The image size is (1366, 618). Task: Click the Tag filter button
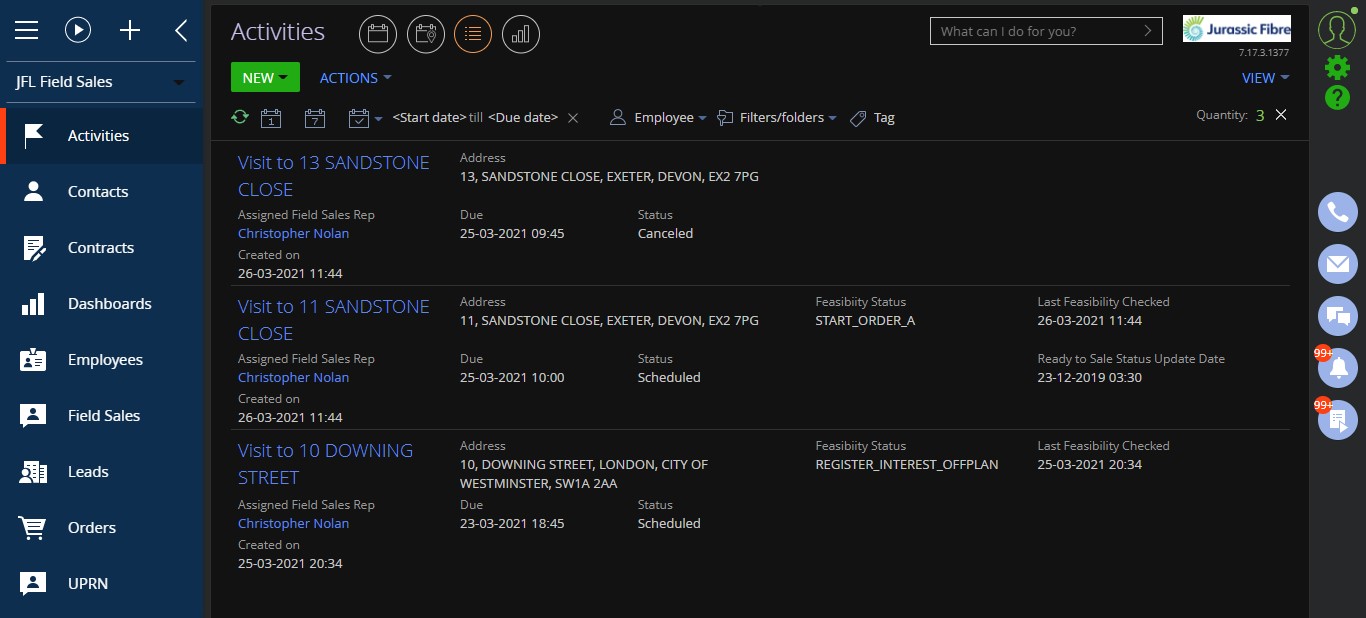[x=872, y=117]
